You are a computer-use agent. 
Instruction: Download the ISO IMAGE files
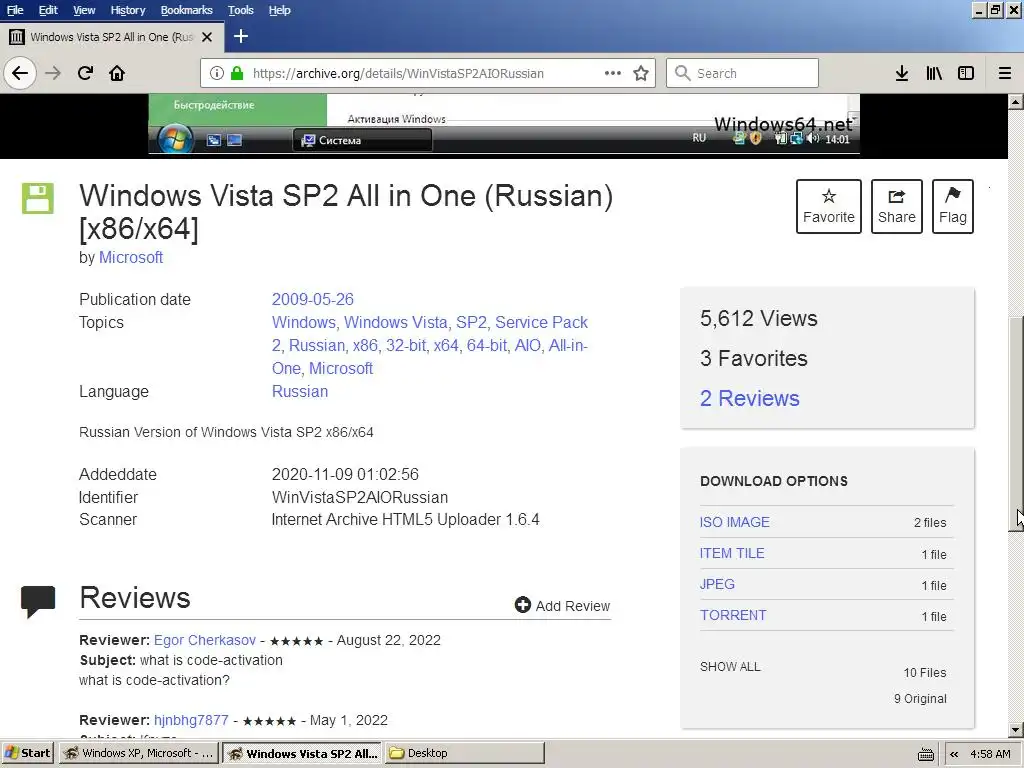(735, 522)
